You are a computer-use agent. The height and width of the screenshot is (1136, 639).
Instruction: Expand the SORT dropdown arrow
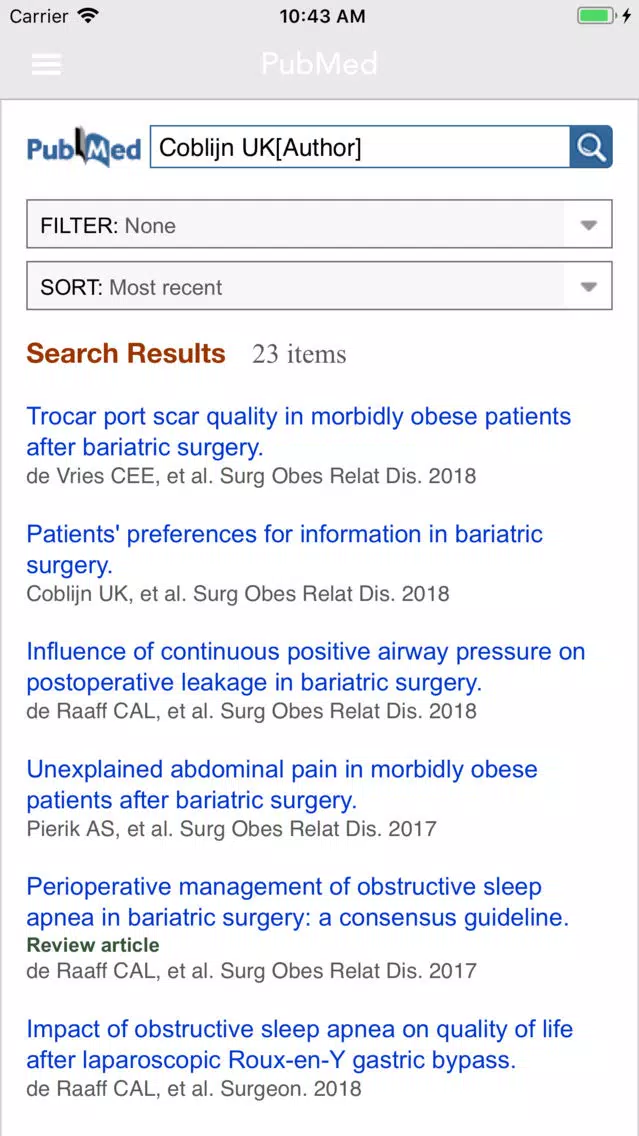[x=588, y=287]
